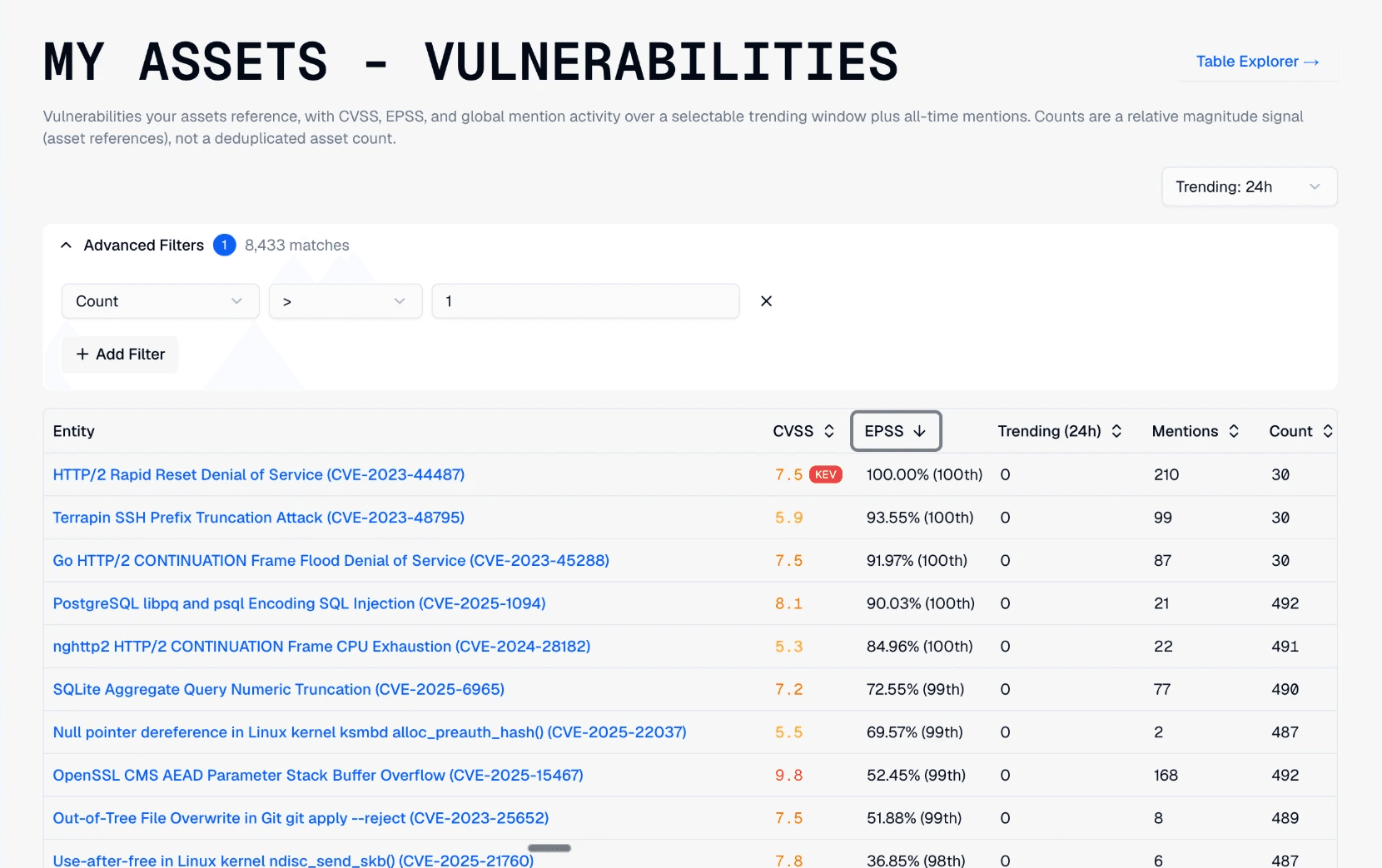The image size is (1382, 868).
Task: Click EPSS value 69.57% (99th)
Action: click(915, 732)
